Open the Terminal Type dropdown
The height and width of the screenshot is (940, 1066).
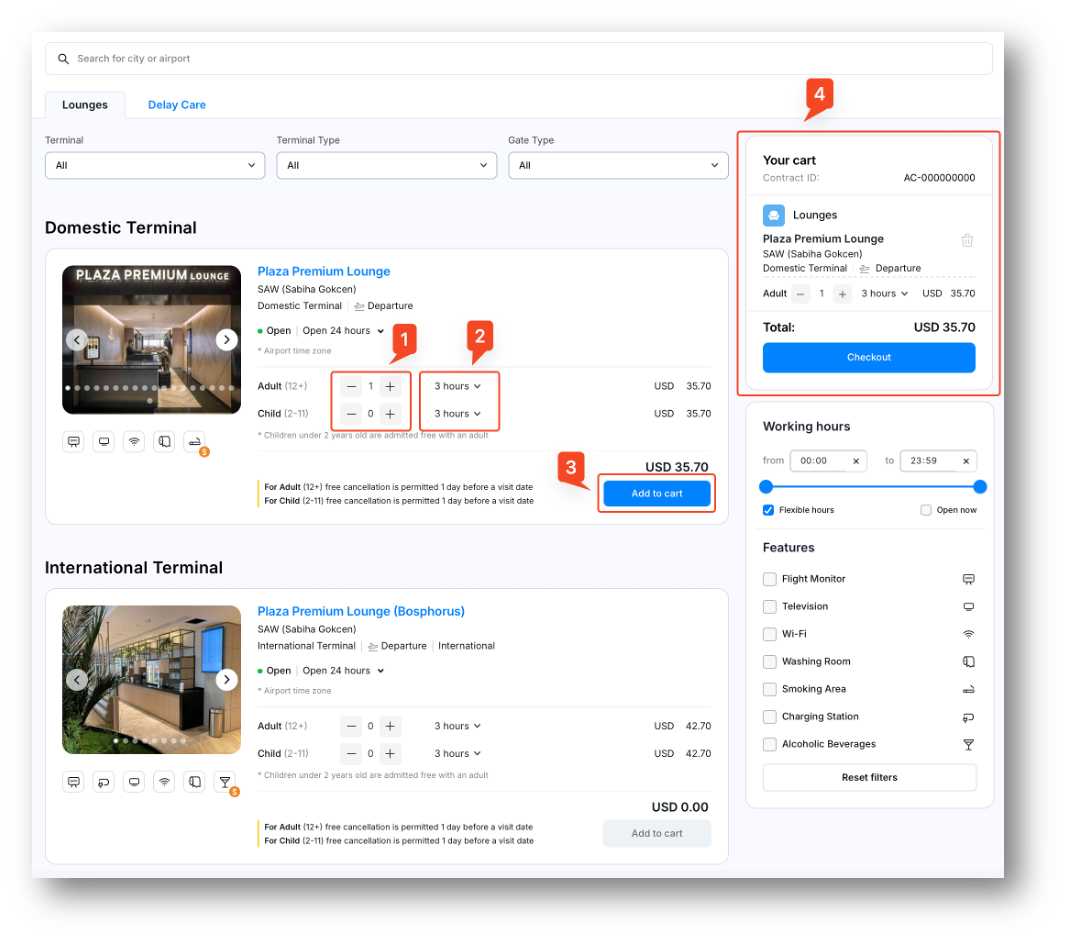point(386,165)
